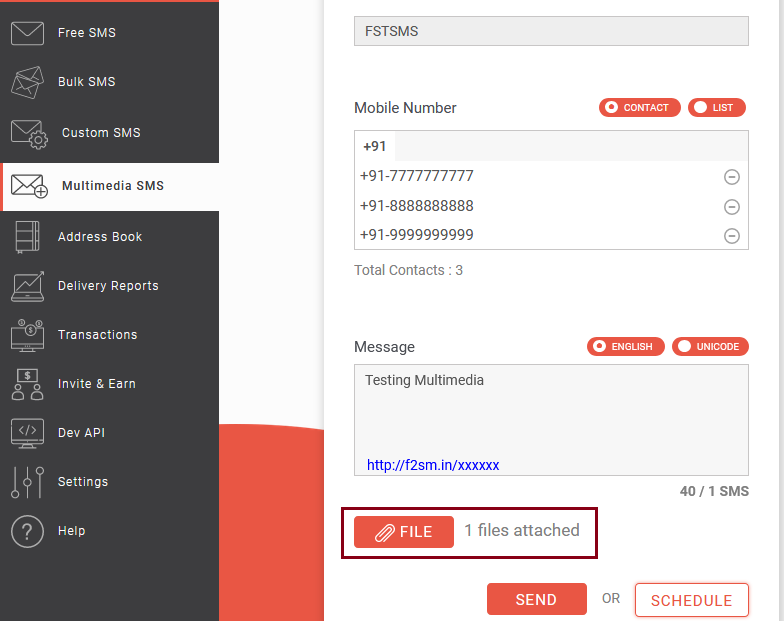Click the "Total Contacts : 3" text
Screen dimensions: 784x621
(x=408, y=270)
